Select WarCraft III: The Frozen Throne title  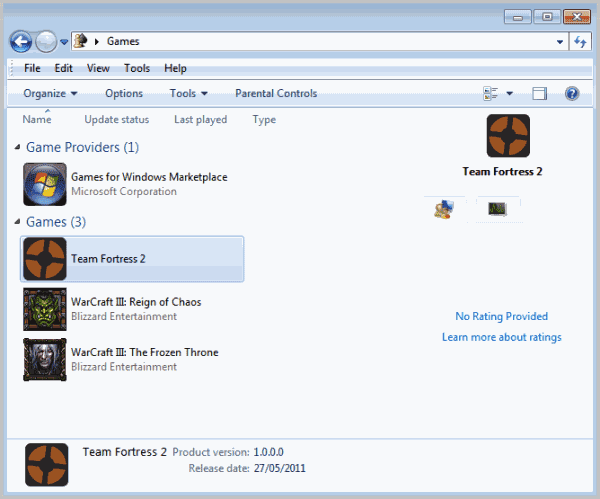click(145, 352)
